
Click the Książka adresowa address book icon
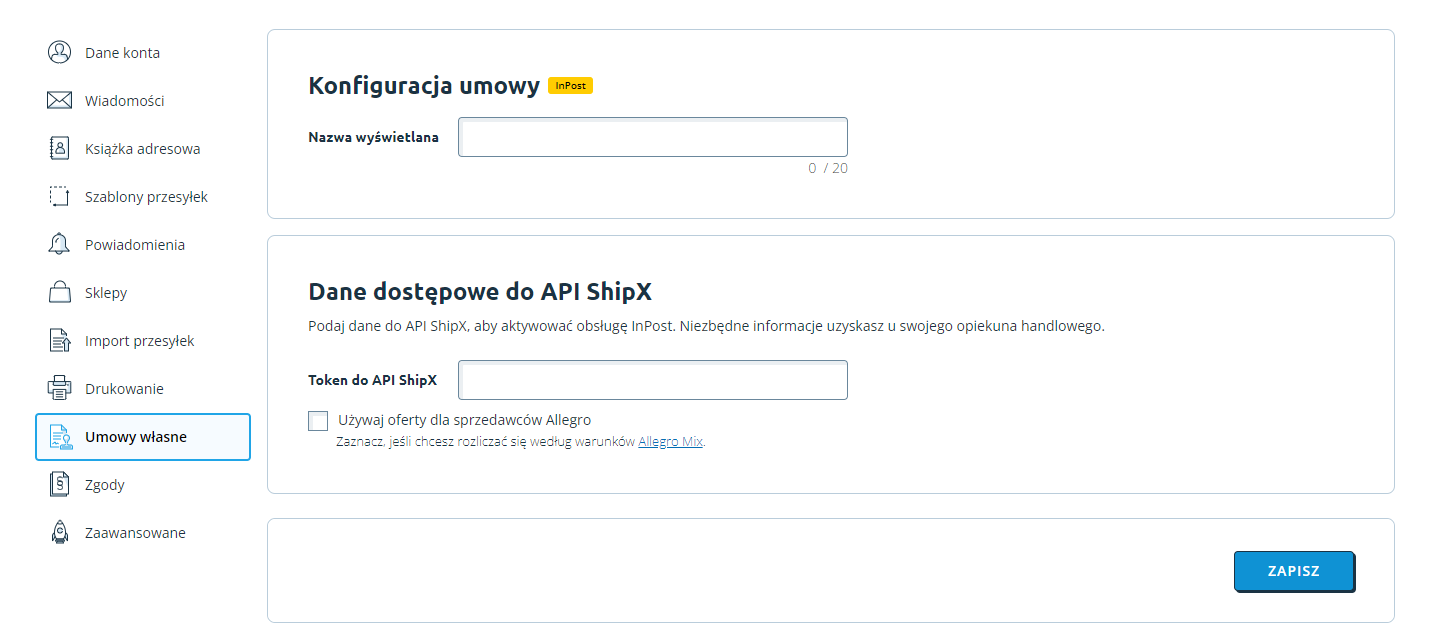pyautogui.click(x=60, y=148)
